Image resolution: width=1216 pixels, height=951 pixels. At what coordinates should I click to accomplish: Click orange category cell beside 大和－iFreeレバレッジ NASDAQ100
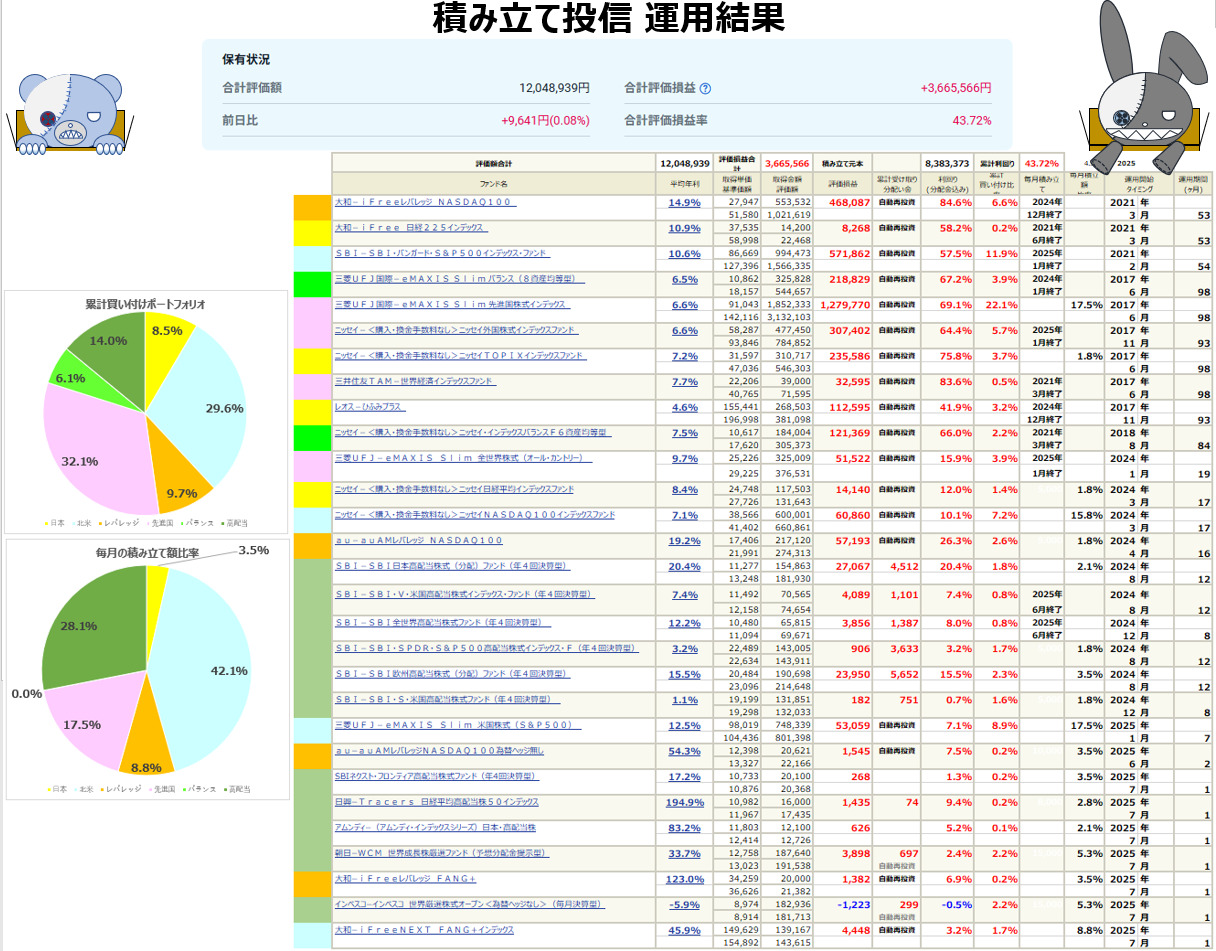[x=312, y=208]
